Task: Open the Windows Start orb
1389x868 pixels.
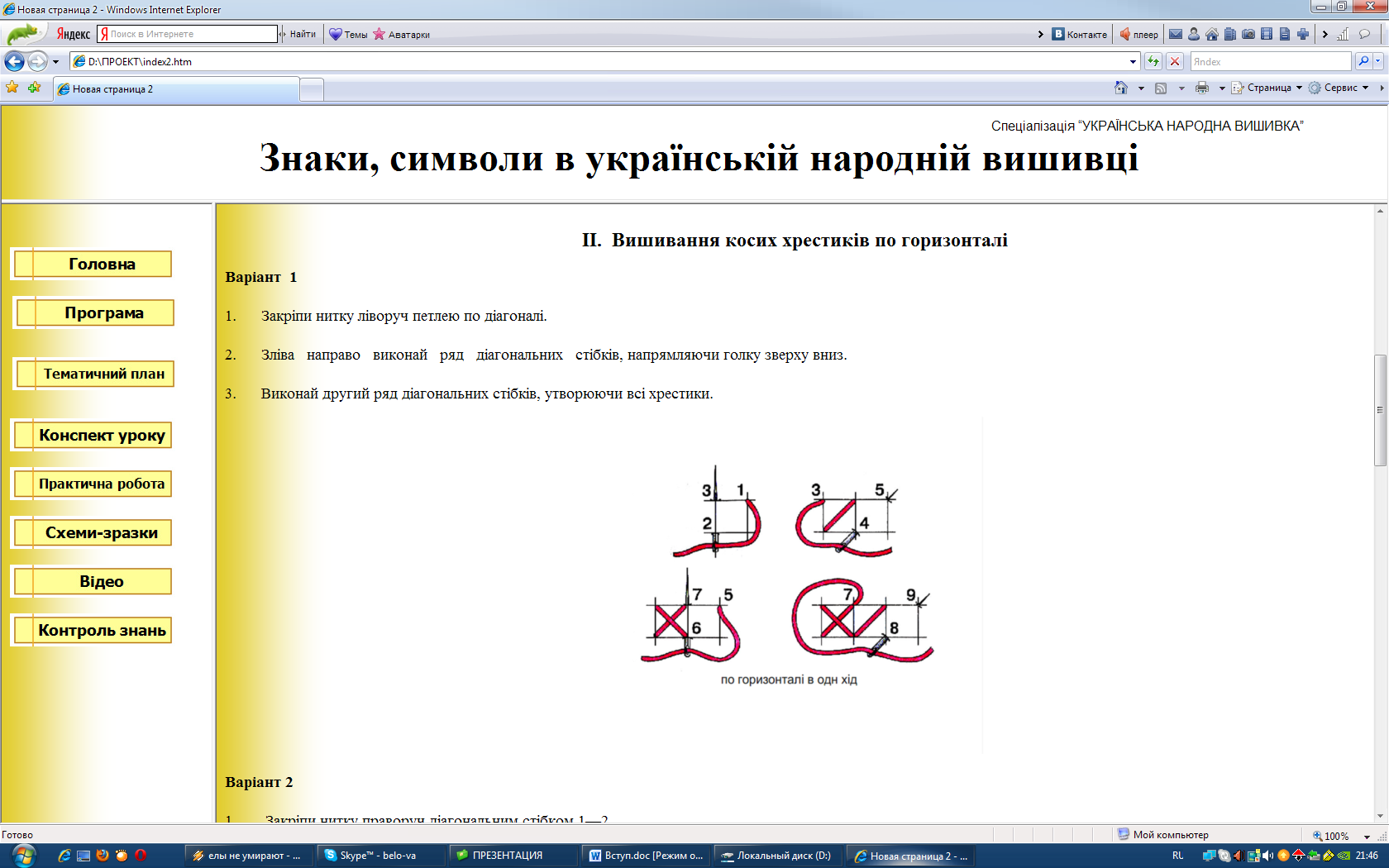Action: click(24, 856)
